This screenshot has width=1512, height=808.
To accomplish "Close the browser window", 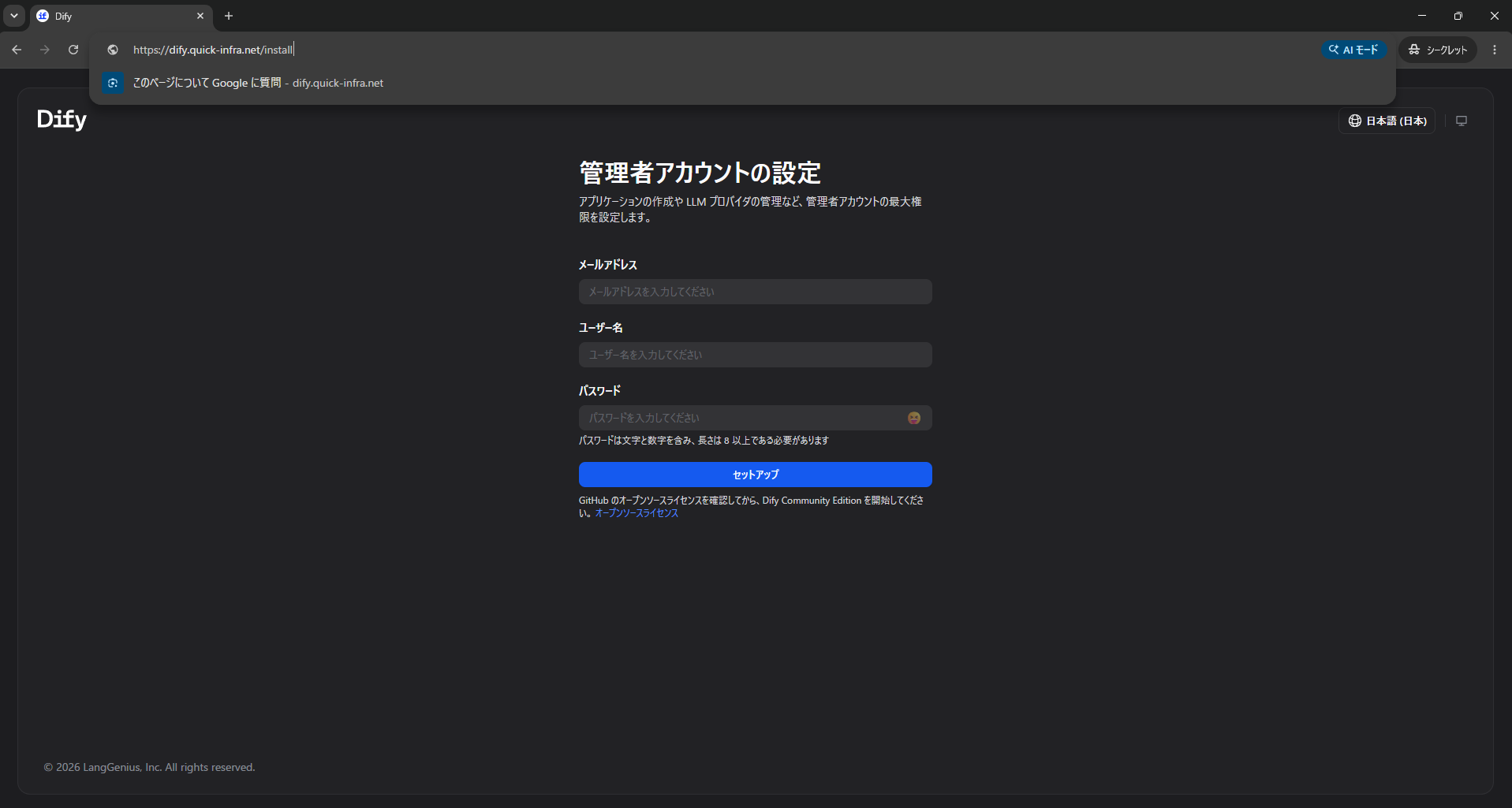I will 1495,16.
